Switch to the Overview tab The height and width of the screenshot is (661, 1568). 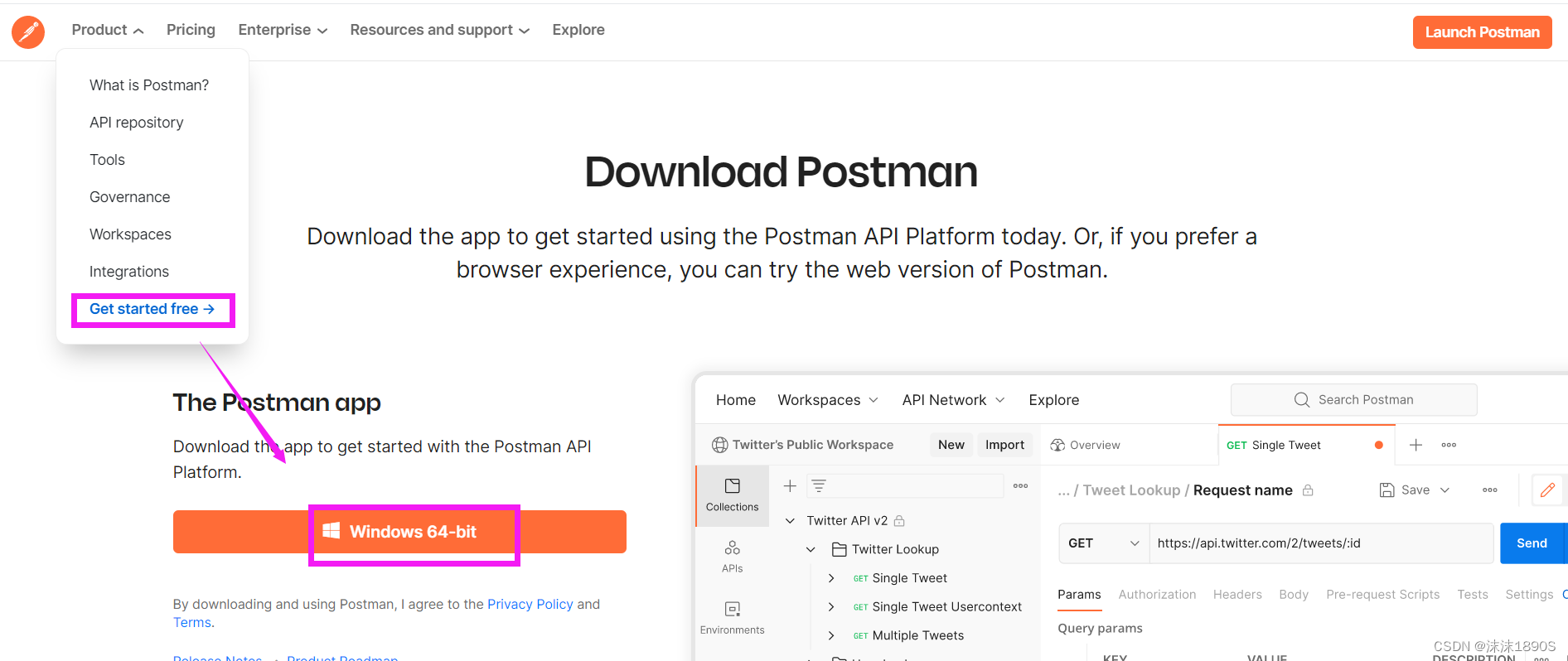(1085, 445)
